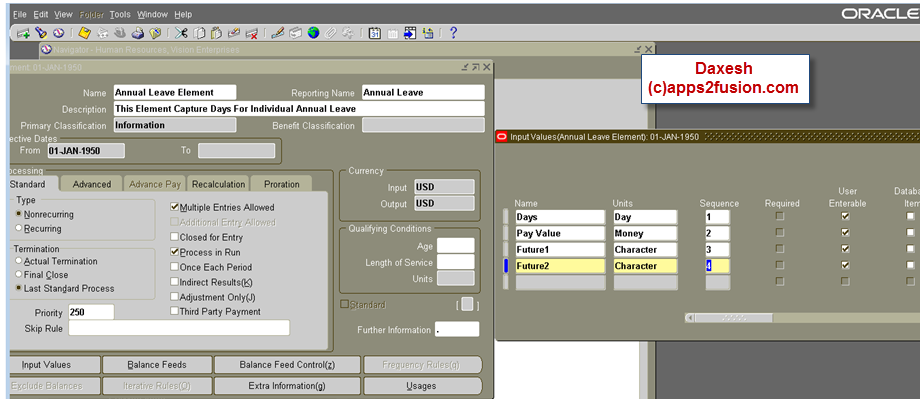920x399 pixels.
Task: Click the Units cell showing Money
Action: point(645,233)
